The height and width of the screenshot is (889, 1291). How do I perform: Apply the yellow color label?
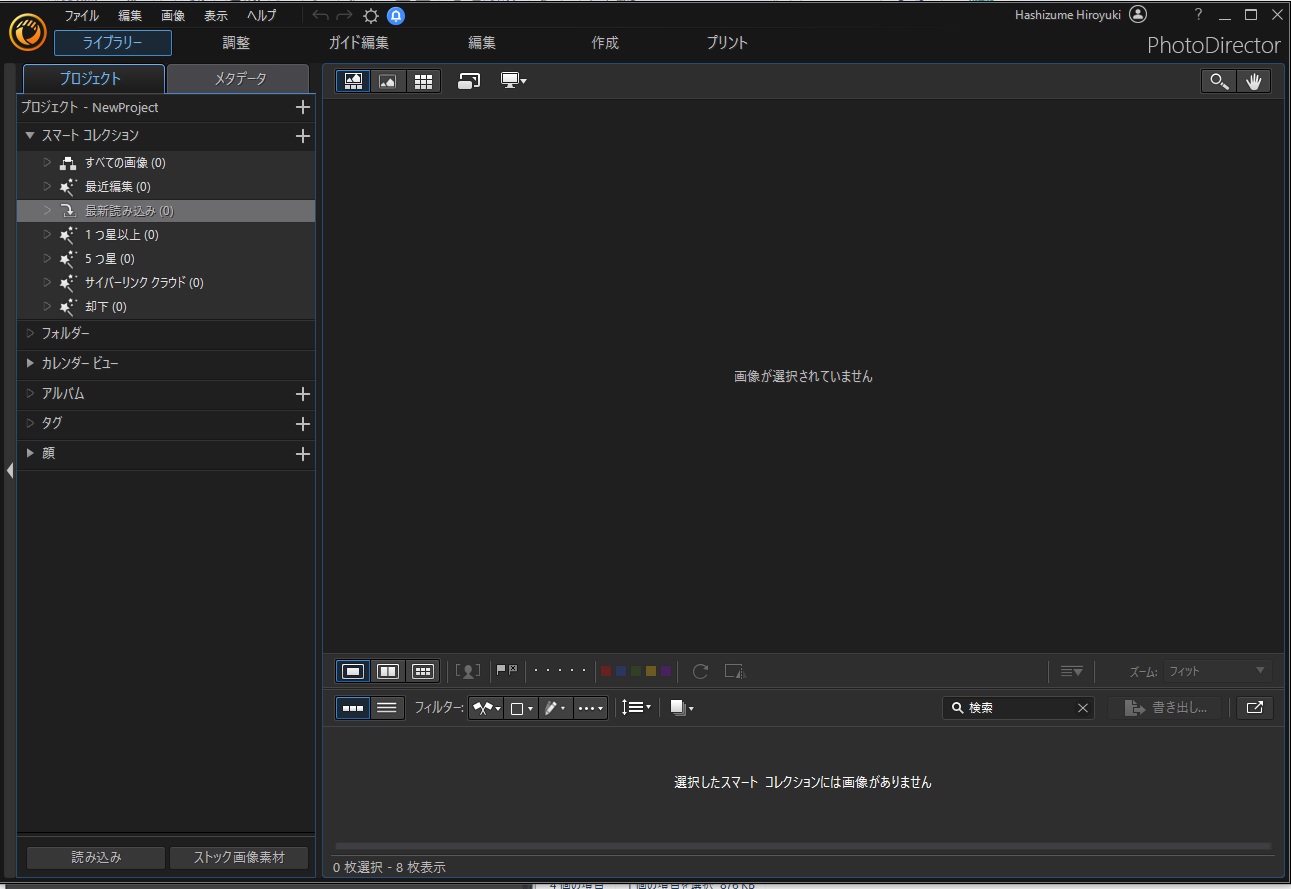pos(651,671)
